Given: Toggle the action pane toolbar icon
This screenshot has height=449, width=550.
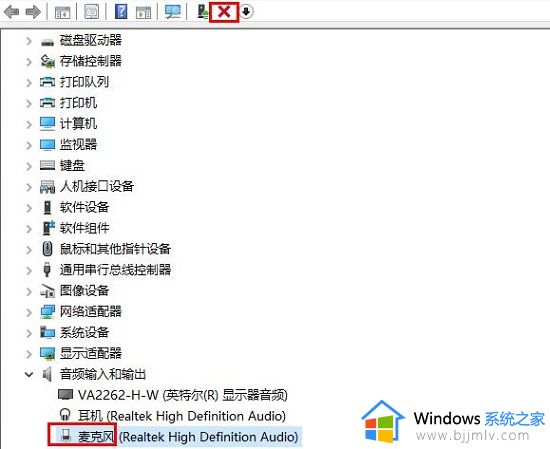Looking at the screenshot, I should (x=143, y=12).
